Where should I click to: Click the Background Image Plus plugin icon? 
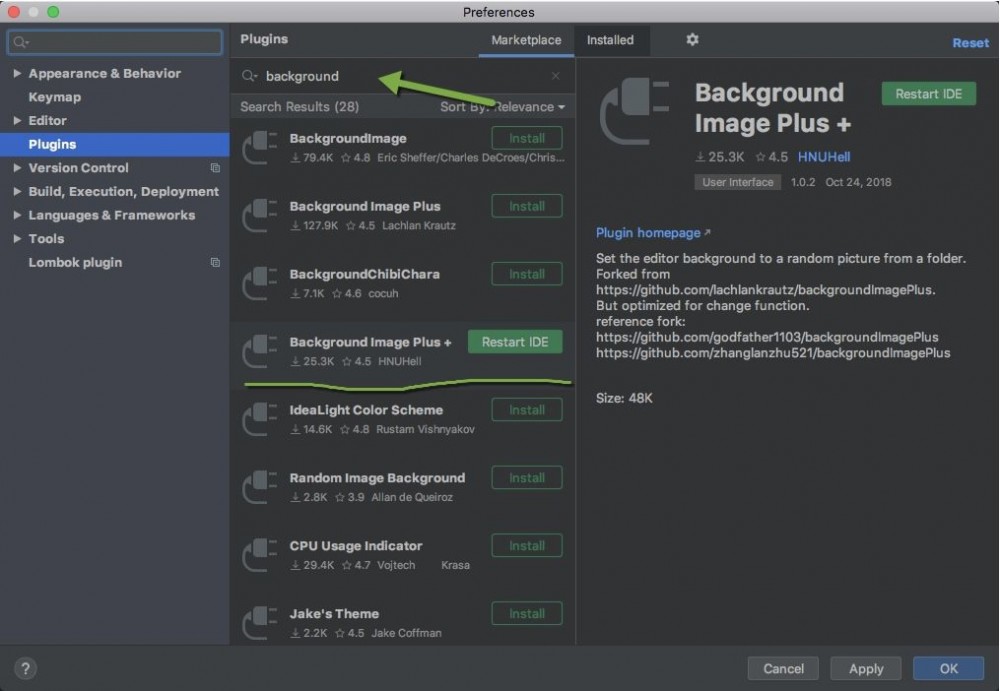pos(260,215)
